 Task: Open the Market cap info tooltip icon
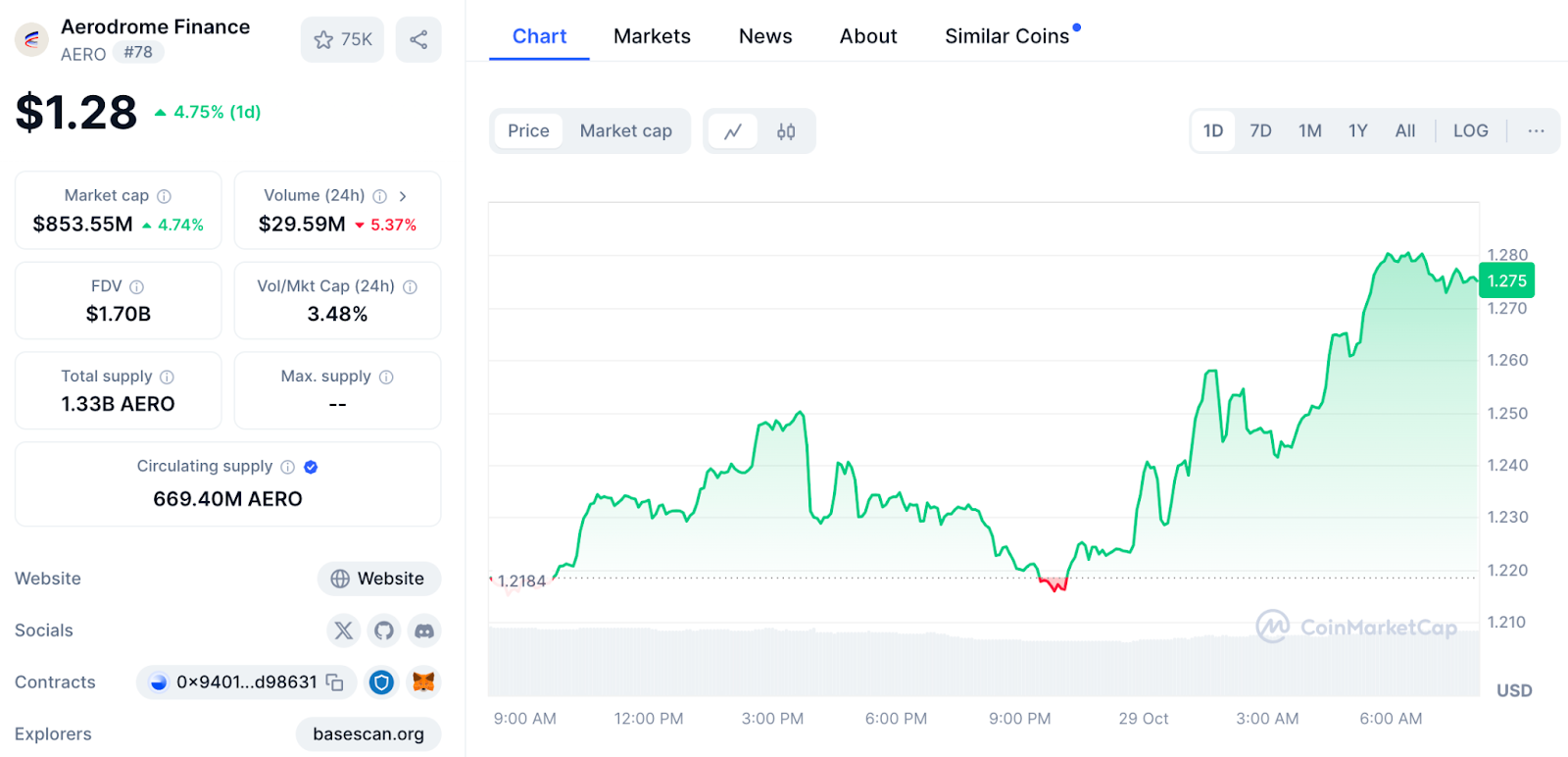[165, 196]
